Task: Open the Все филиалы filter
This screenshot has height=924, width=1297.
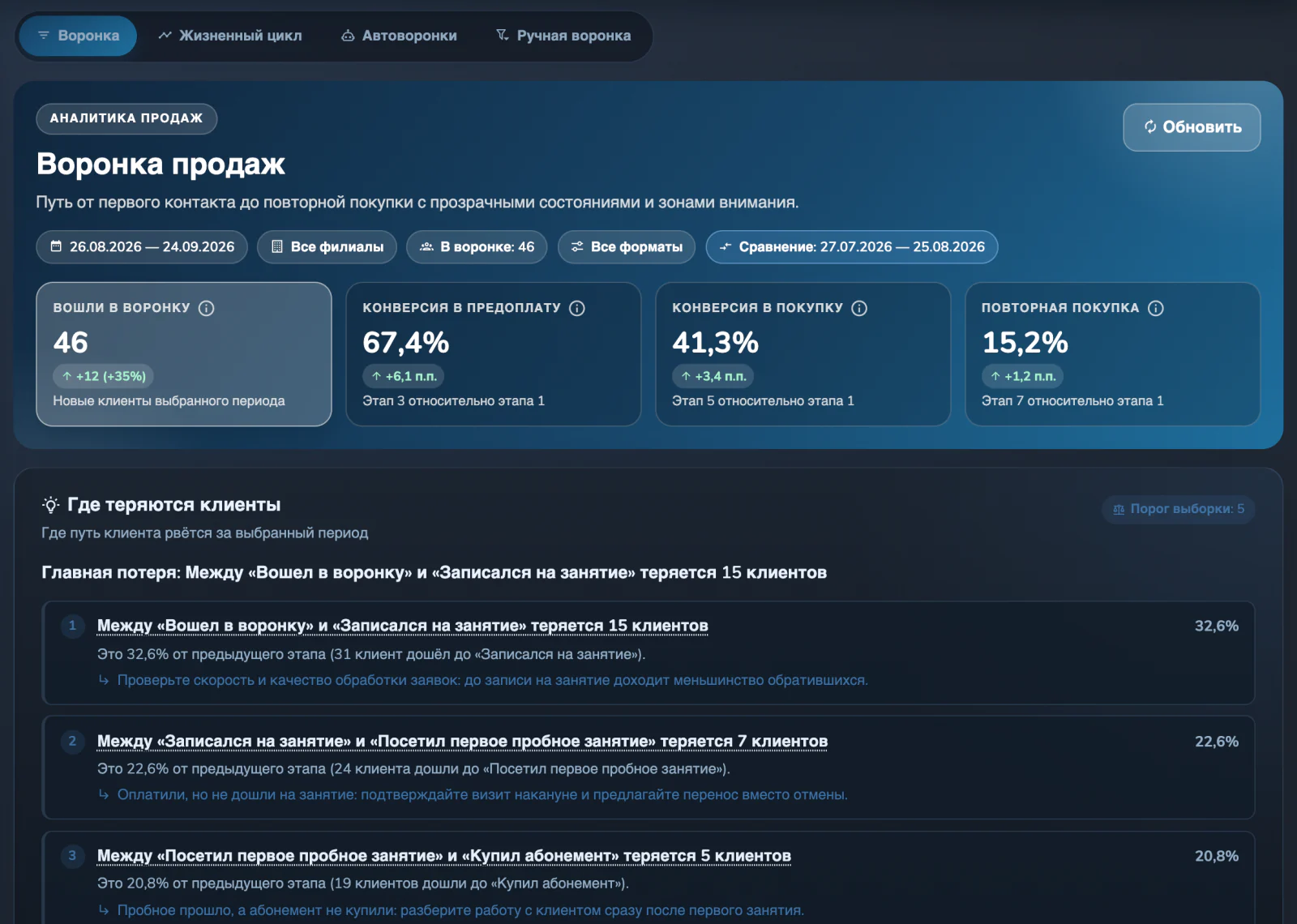Action: coord(327,247)
